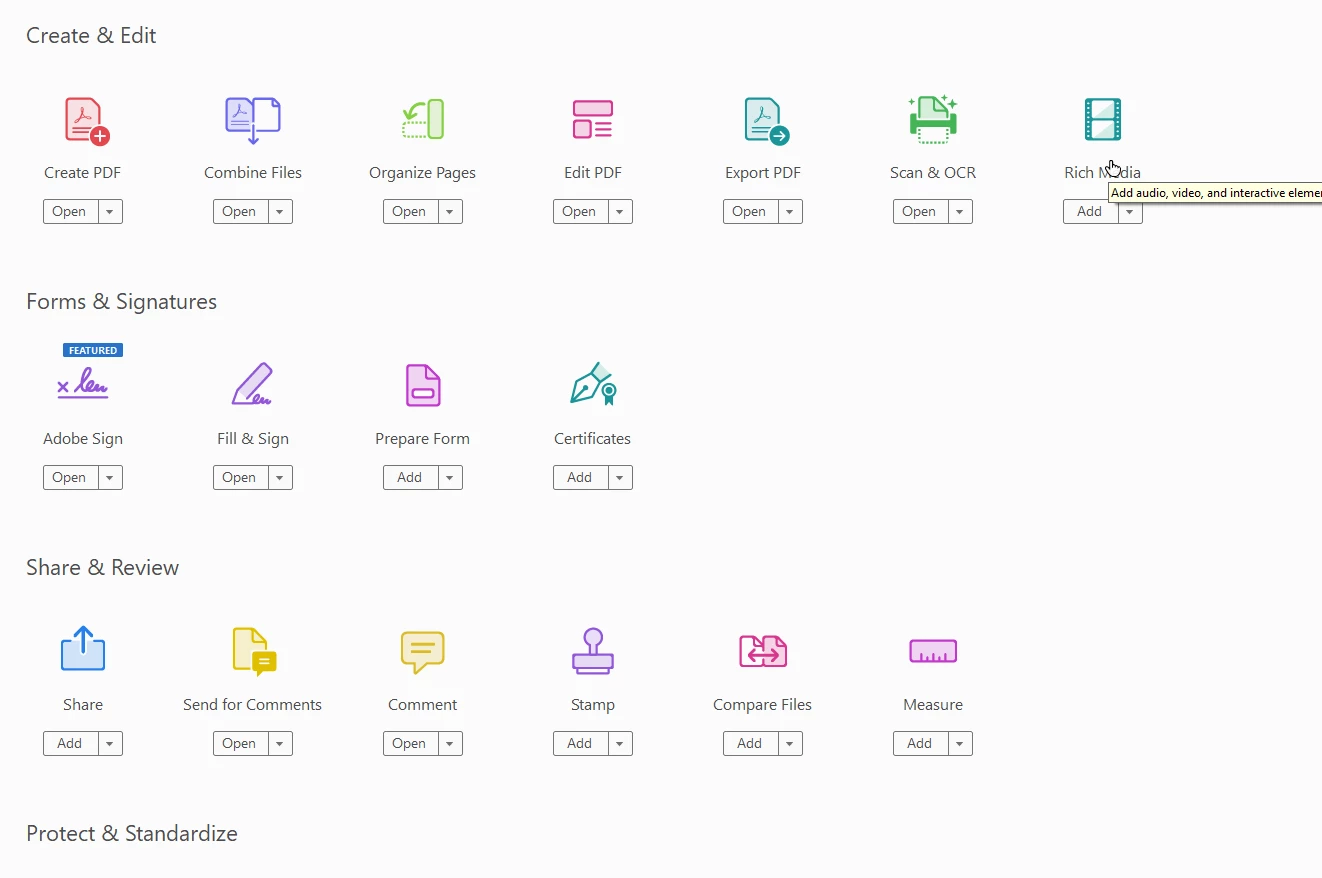Select the Measure ruler icon
Viewport: 1322px width, 878px height.
(x=933, y=651)
